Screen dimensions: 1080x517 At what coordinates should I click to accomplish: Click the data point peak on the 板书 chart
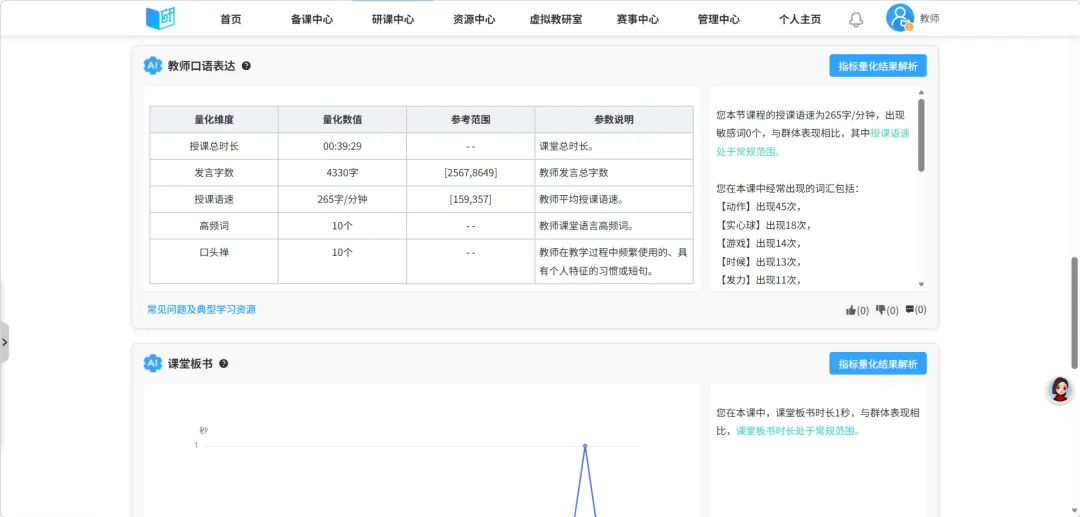click(x=585, y=446)
